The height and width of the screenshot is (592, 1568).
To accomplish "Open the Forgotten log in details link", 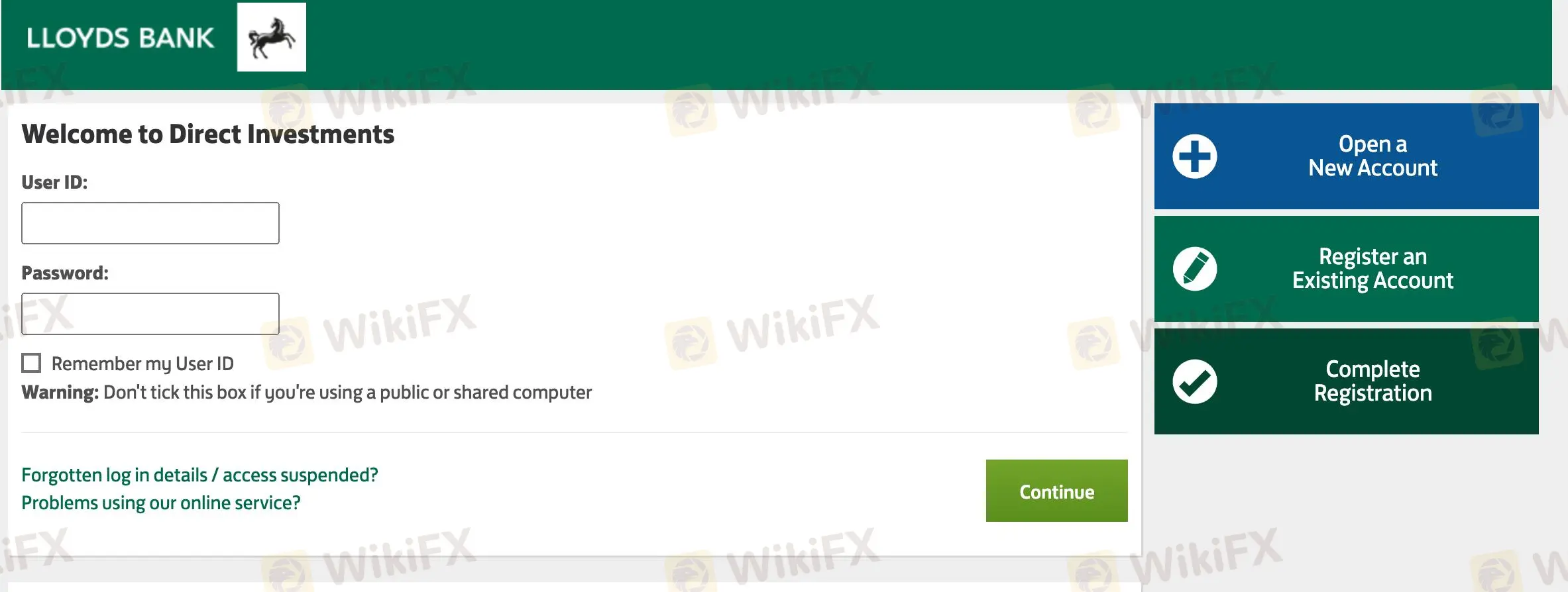I will point(199,475).
